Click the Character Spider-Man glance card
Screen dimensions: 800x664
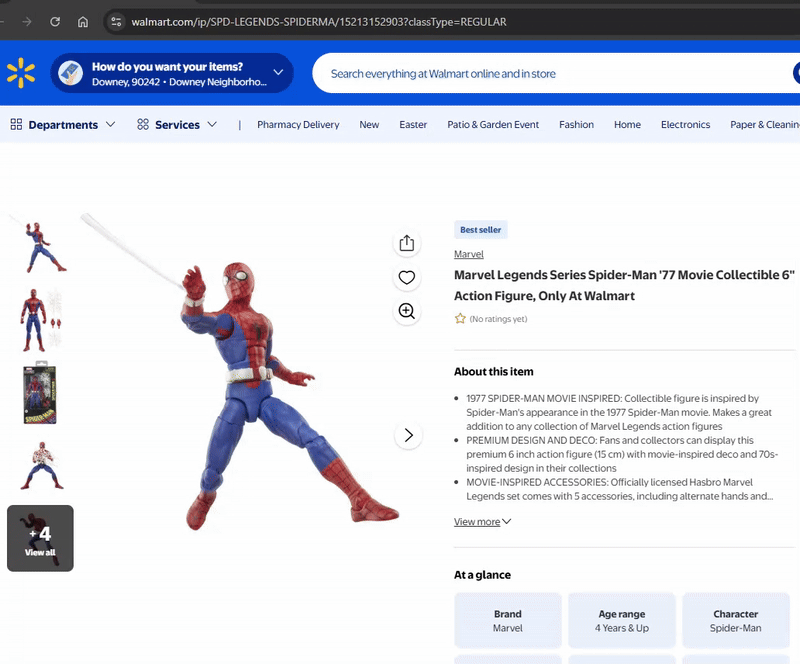pyautogui.click(x=736, y=621)
